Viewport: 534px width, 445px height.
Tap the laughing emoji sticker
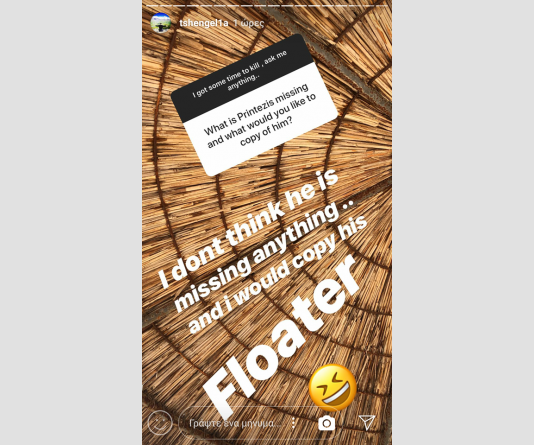(333, 388)
